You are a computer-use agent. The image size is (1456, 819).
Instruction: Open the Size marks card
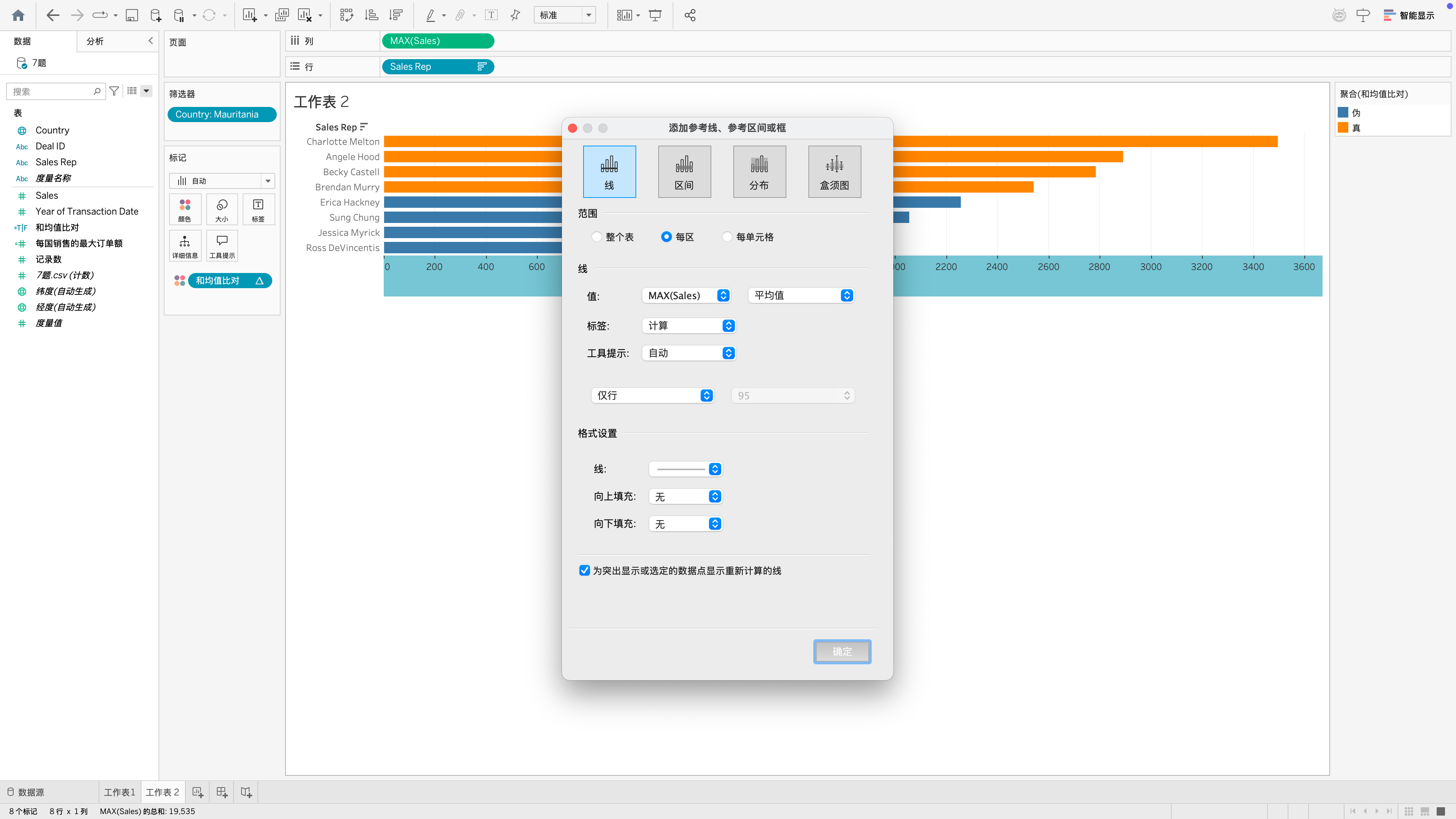click(x=222, y=210)
